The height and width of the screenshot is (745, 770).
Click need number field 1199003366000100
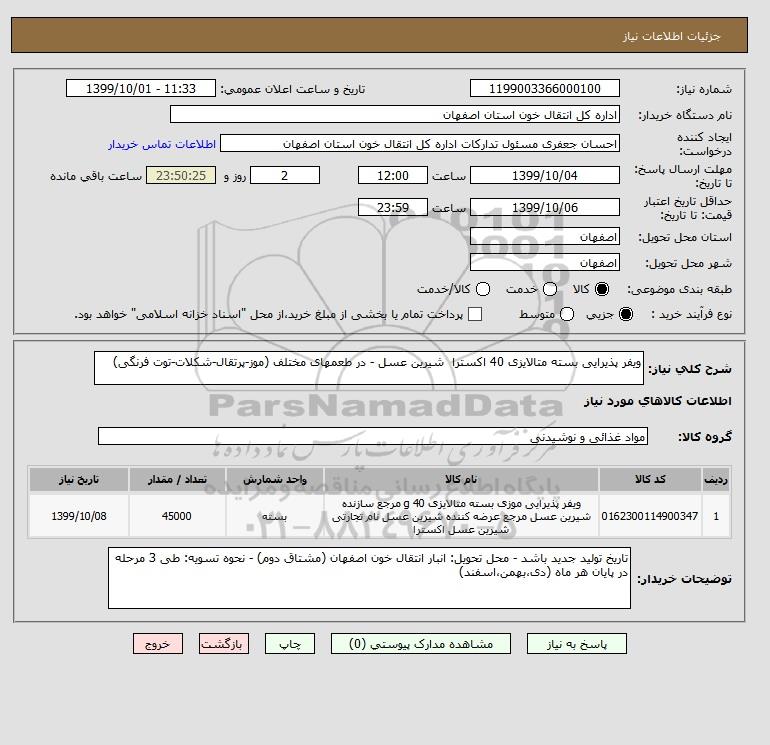pos(545,88)
